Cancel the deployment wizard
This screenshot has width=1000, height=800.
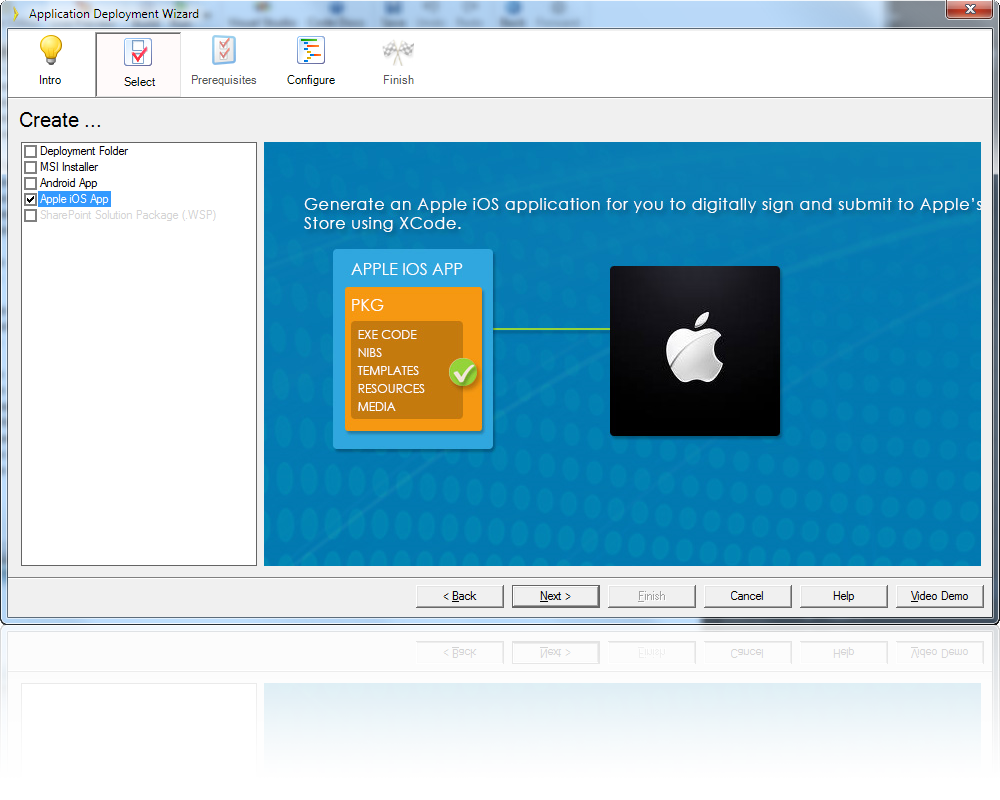tap(747, 596)
